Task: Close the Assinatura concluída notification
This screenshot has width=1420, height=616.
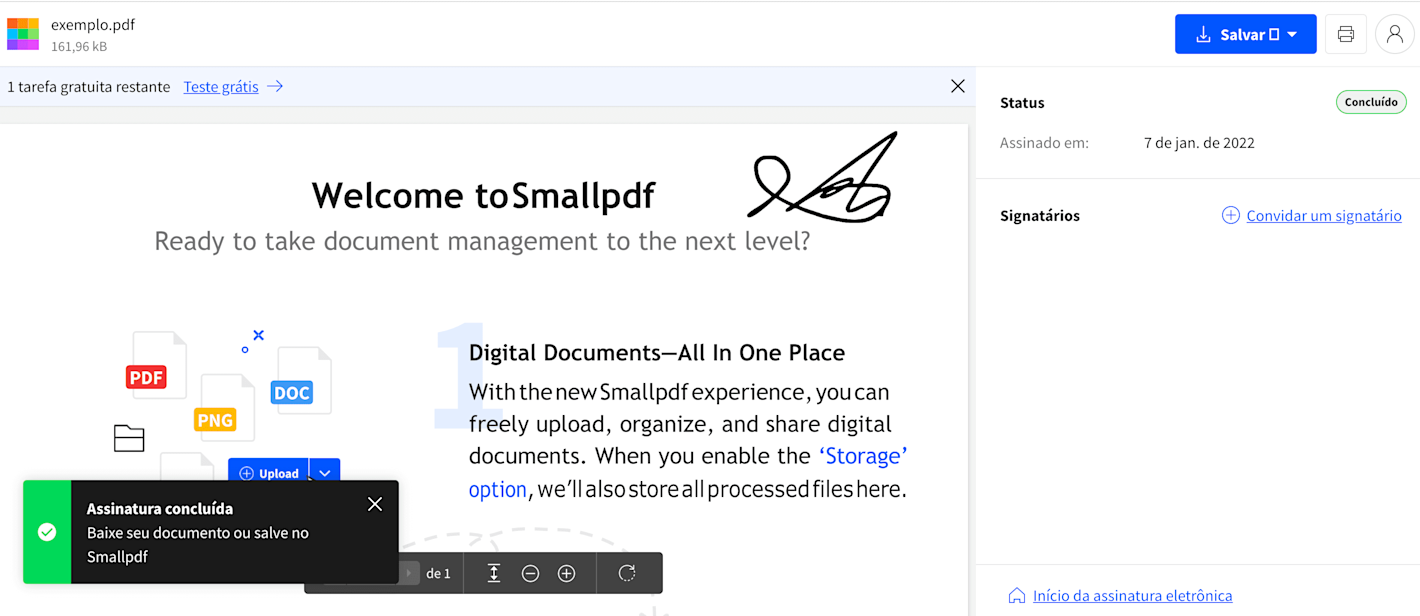Action: pyautogui.click(x=375, y=504)
